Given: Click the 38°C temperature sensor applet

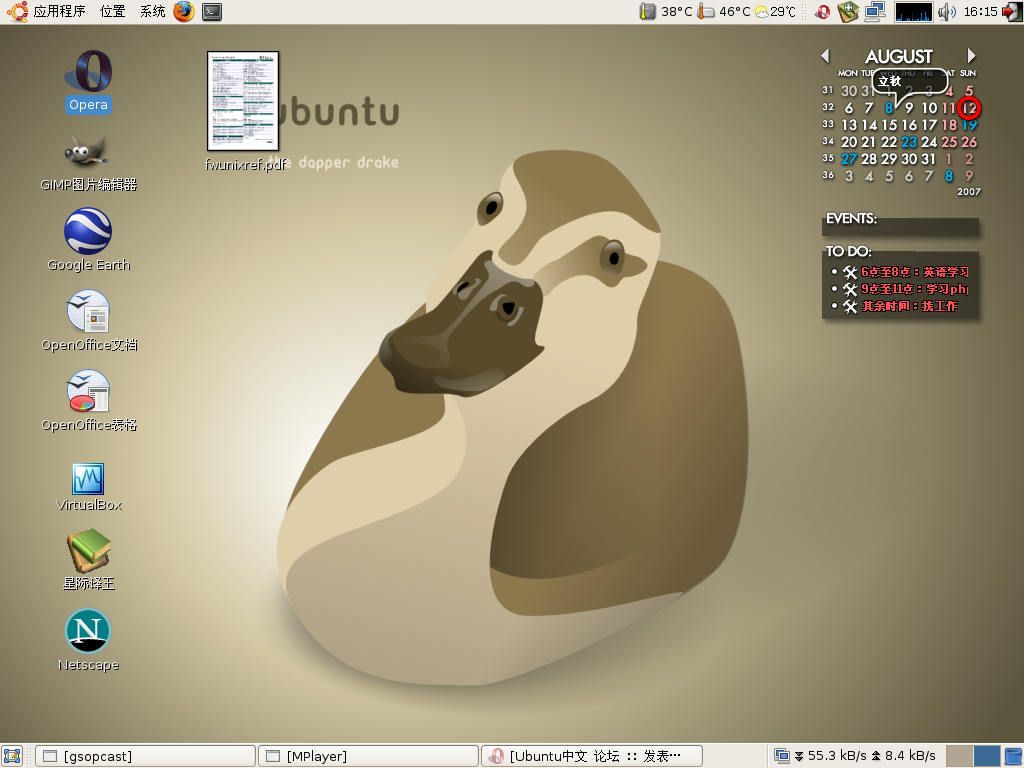Looking at the screenshot, I should [666, 11].
